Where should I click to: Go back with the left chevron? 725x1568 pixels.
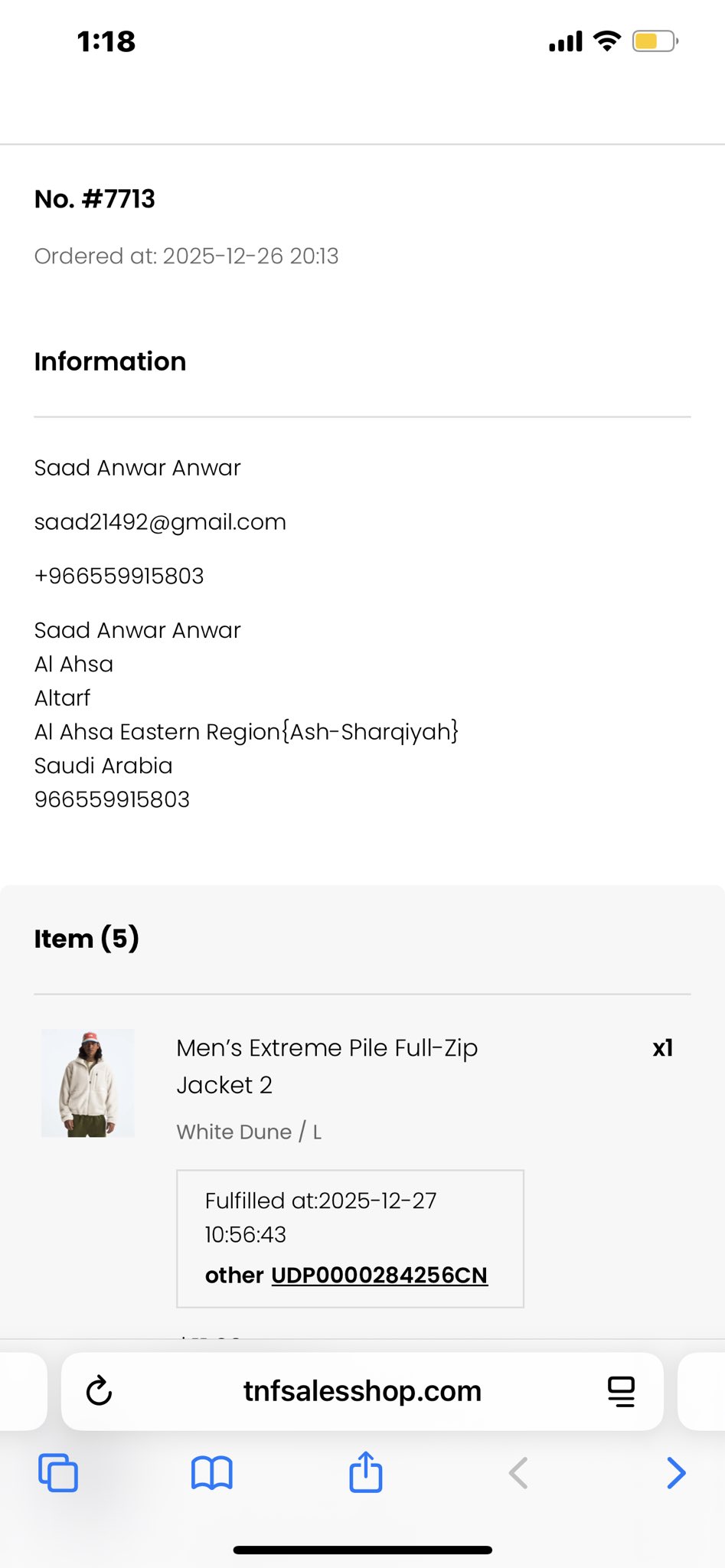click(x=519, y=1472)
